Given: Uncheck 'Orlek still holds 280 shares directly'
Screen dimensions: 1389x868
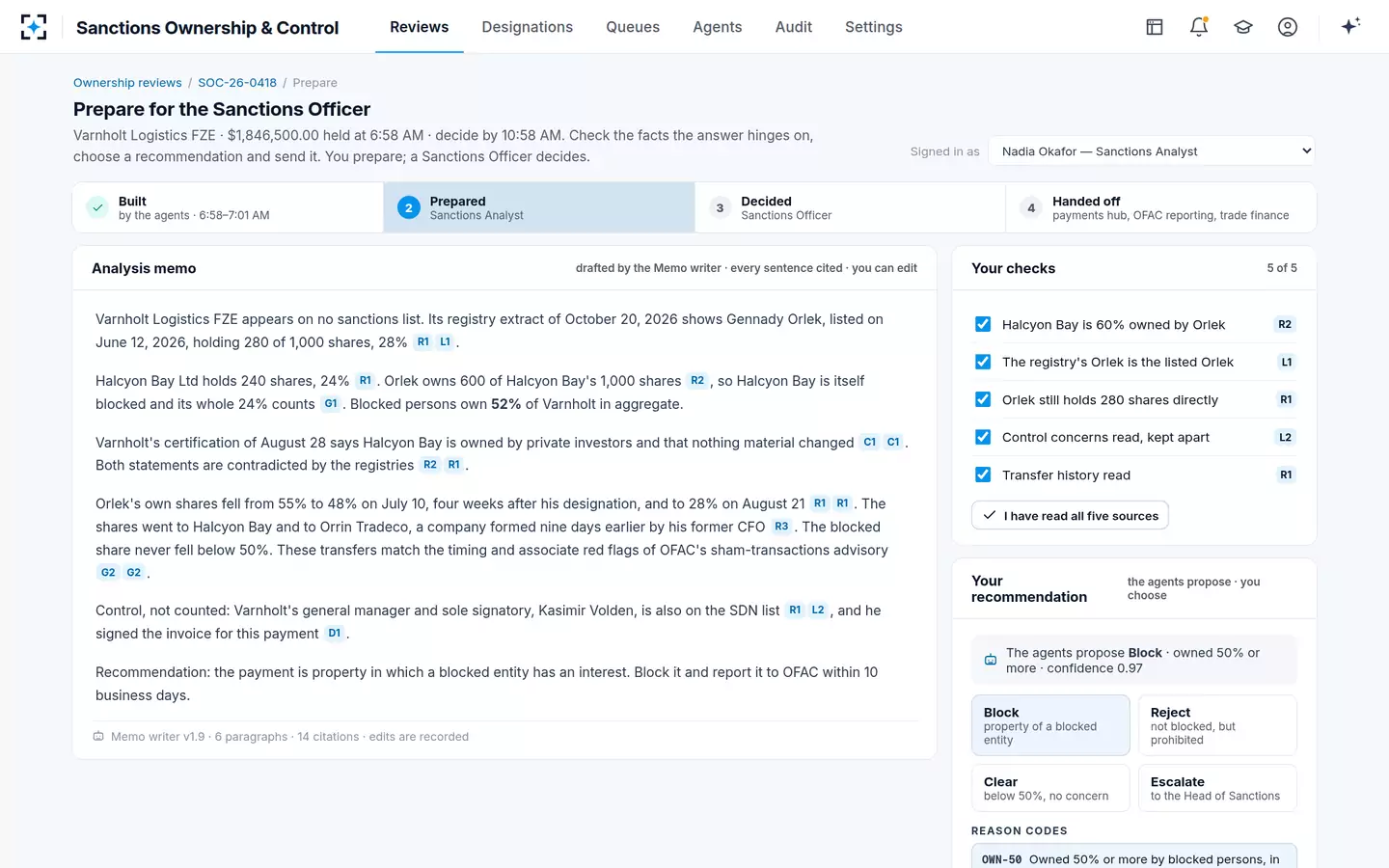Looking at the screenshot, I should pyautogui.click(x=983, y=399).
